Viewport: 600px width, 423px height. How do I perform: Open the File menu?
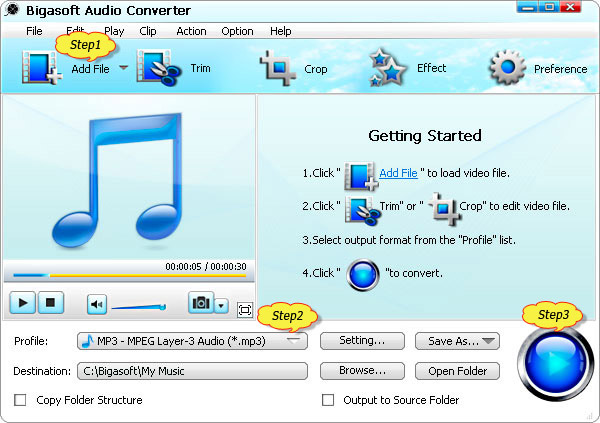(34, 31)
